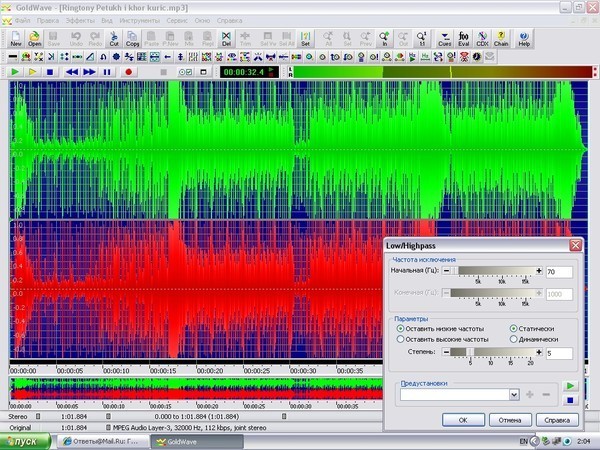
Task: Click plus button of 'Степень' slider
Action: point(539,352)
